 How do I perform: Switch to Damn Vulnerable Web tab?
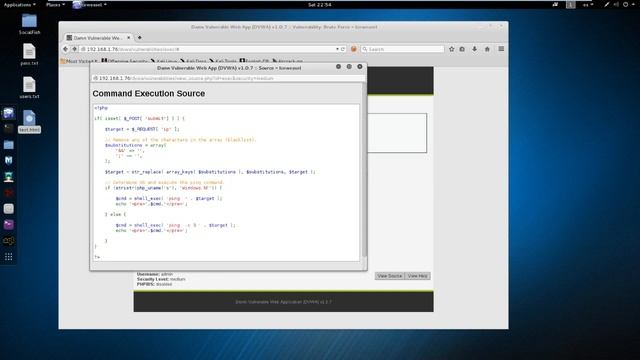coord(98,38)
